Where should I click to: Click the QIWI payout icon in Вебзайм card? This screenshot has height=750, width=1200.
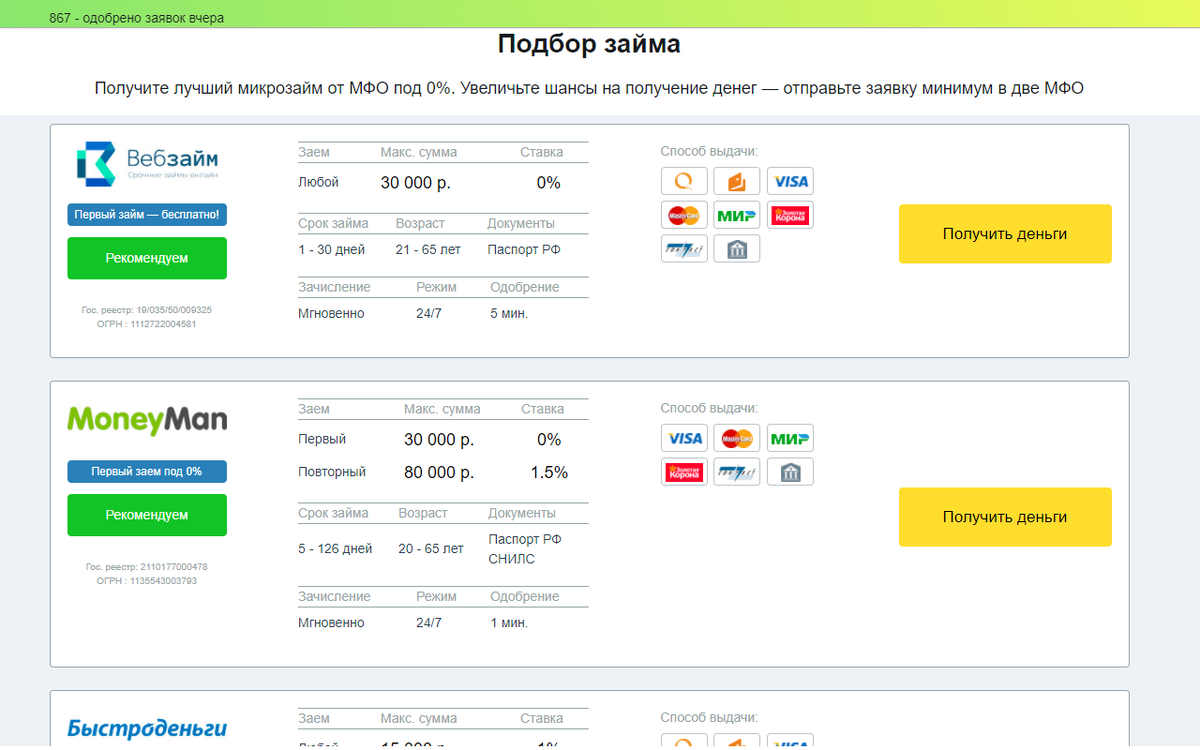[x=684, y=181]
